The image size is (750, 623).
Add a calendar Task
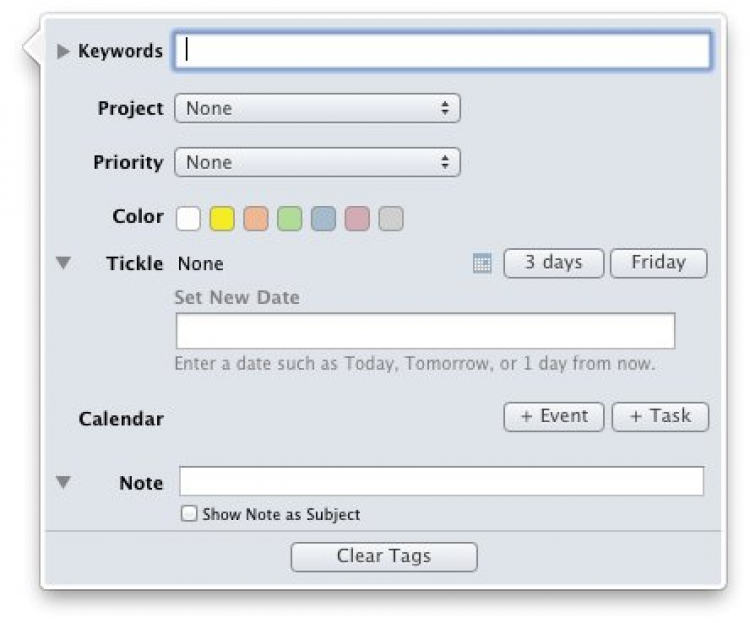pos(660,417)
